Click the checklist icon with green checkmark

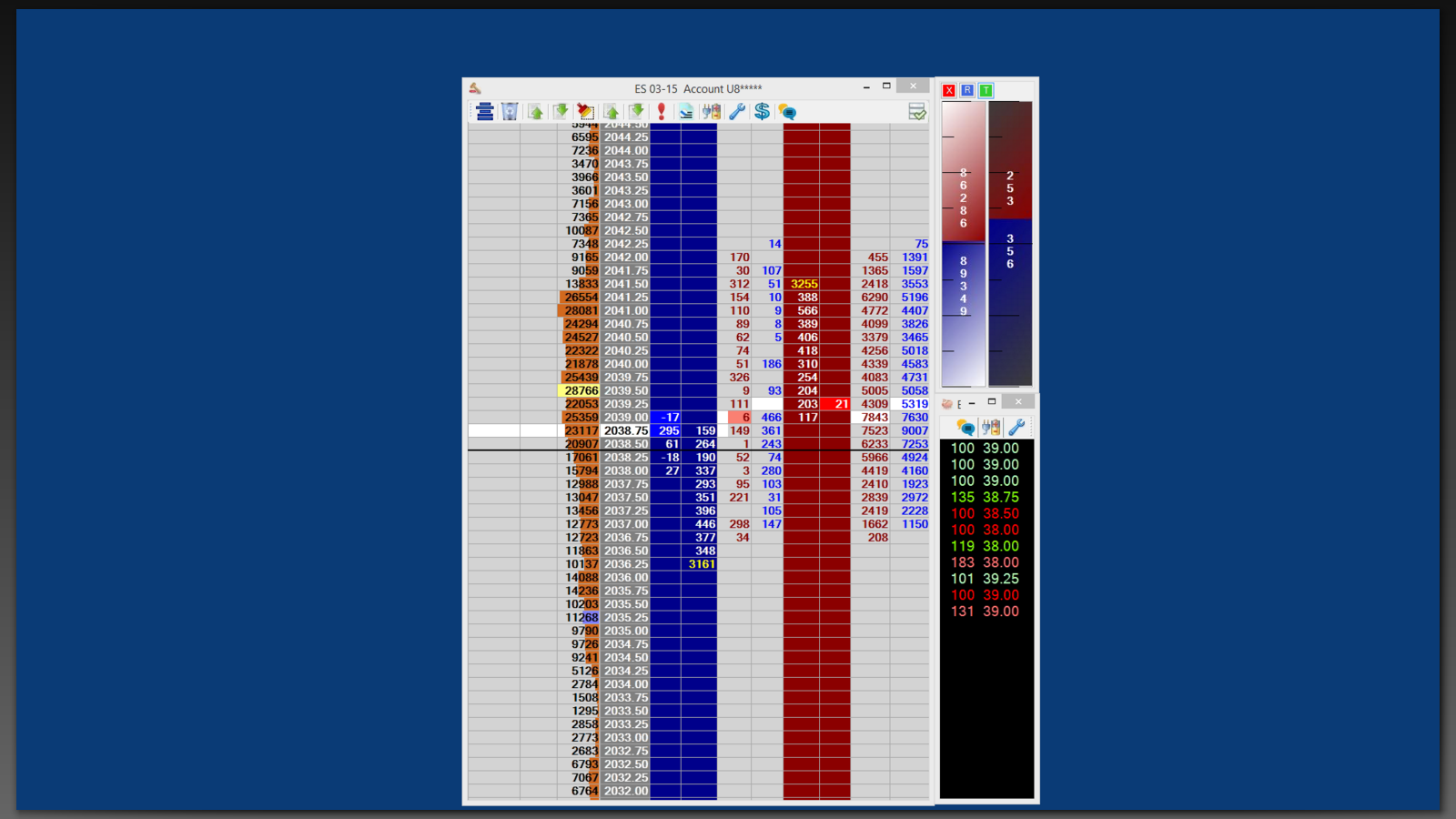917,112
